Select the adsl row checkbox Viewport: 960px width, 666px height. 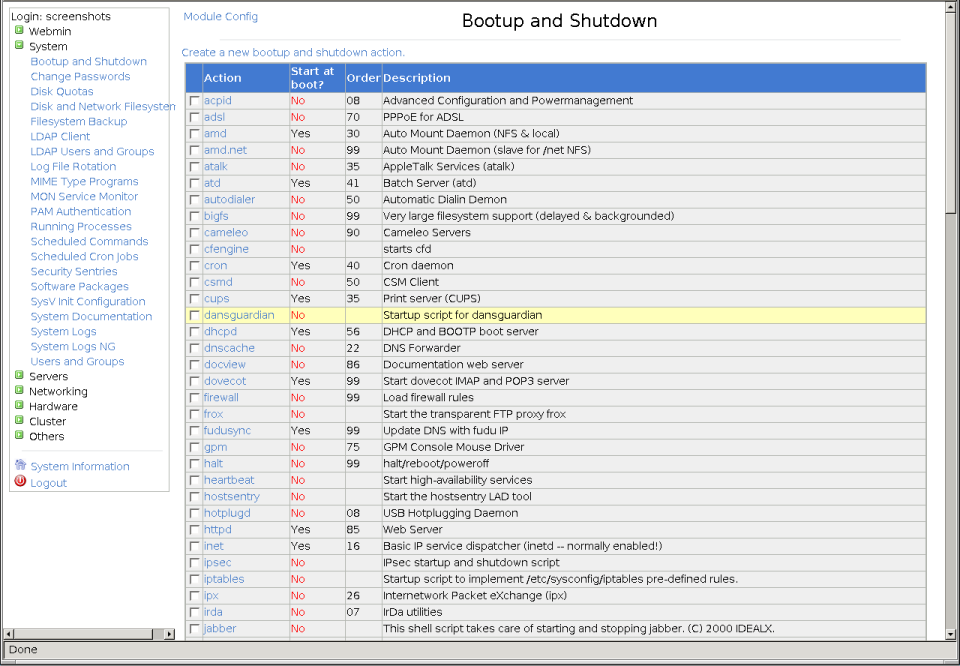194,117
